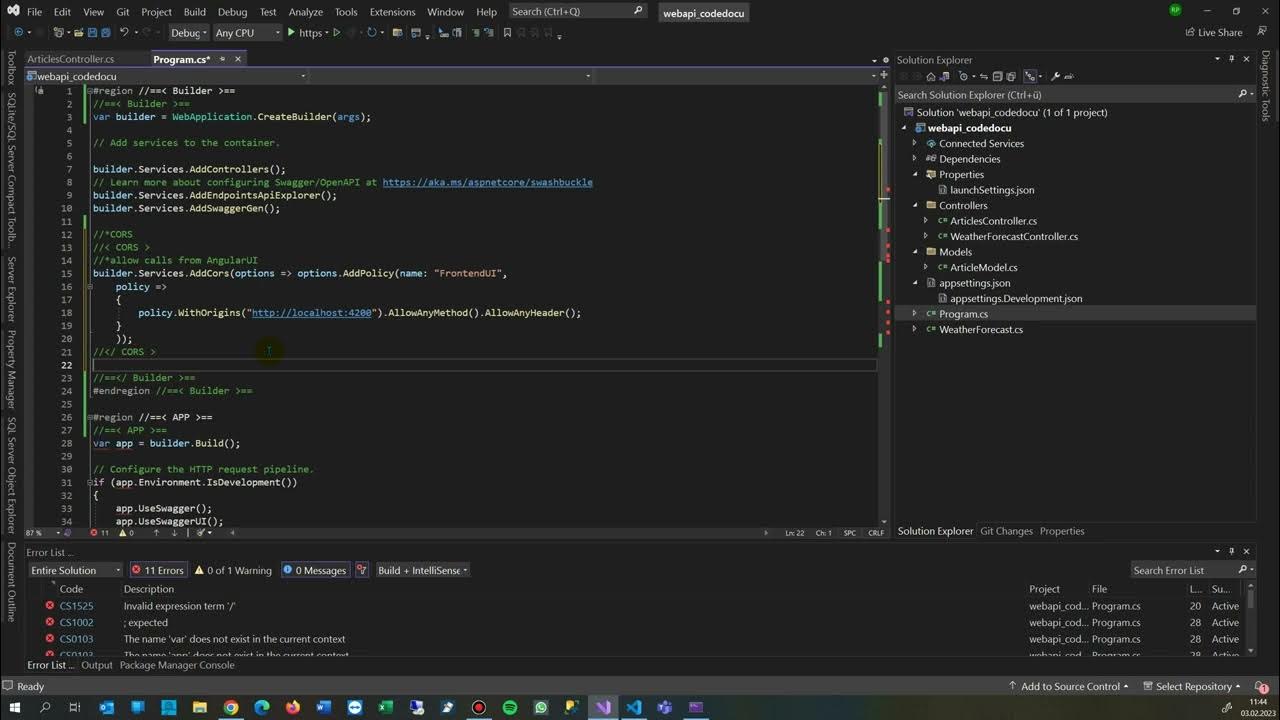Click the Search magnifier in title bar

click(638, 11)
